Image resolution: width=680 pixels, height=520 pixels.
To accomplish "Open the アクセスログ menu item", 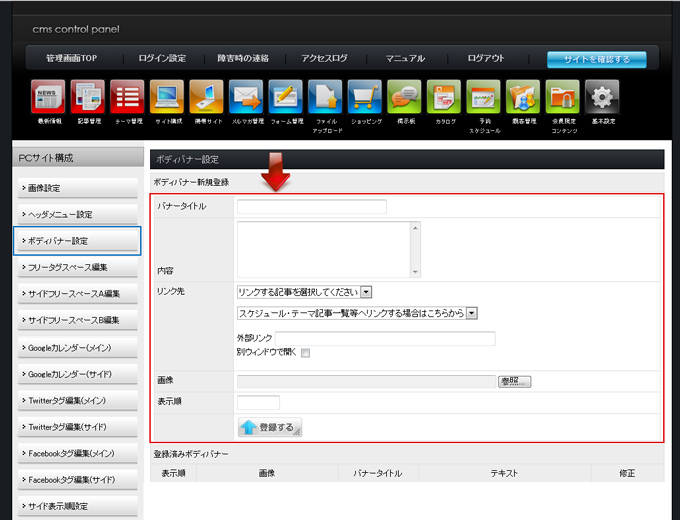I will pyautogui.click(x=324, y=59).
